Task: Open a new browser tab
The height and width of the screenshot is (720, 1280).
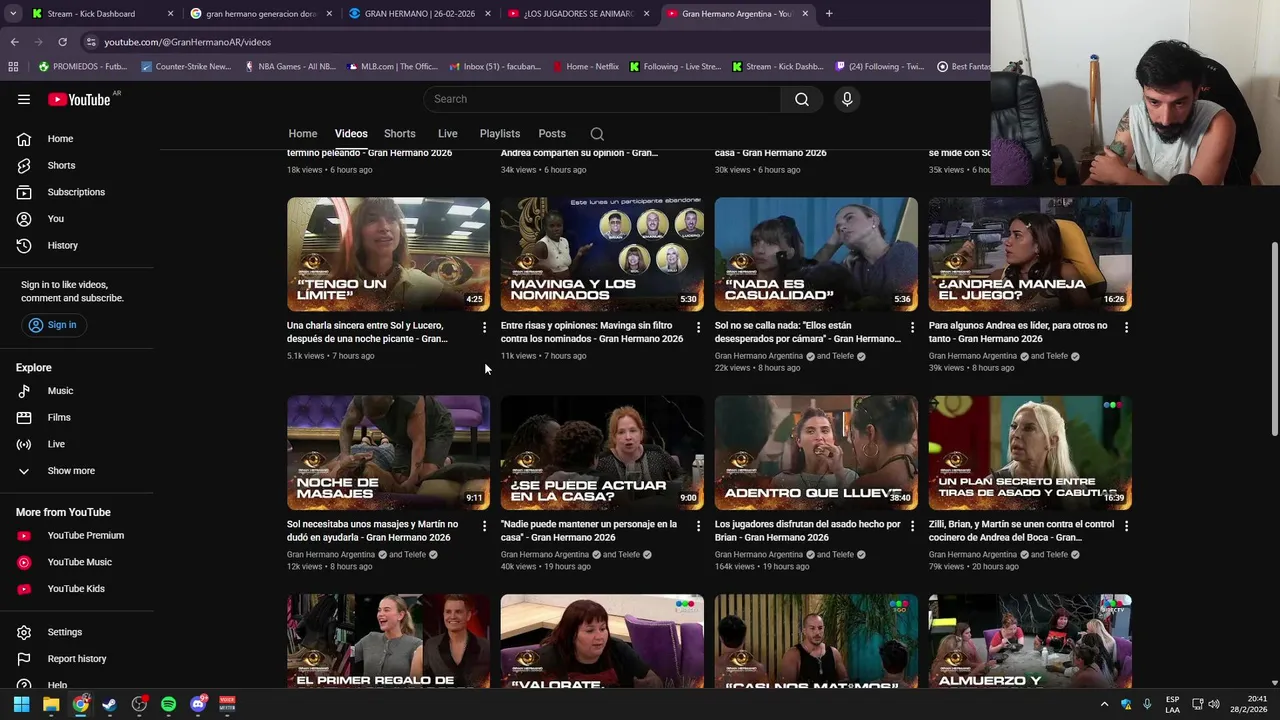Action: 829,14
